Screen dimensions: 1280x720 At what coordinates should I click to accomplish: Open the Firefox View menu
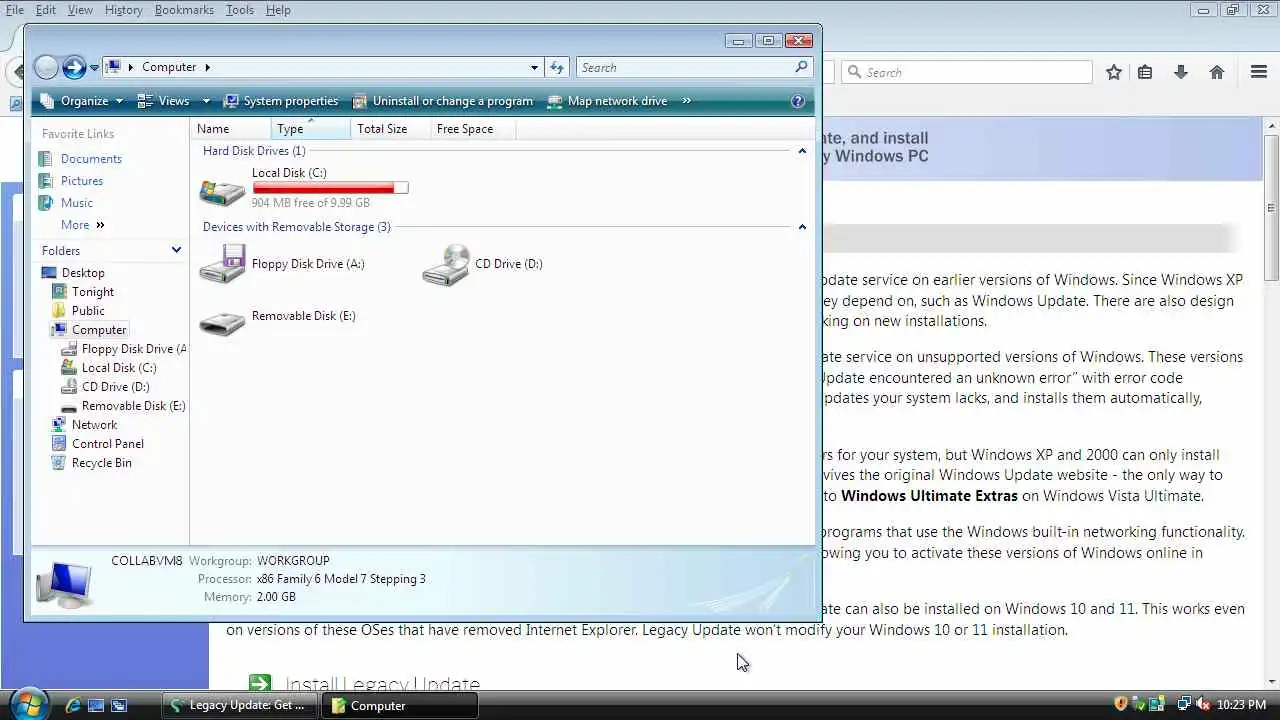[x=80, y=10]
